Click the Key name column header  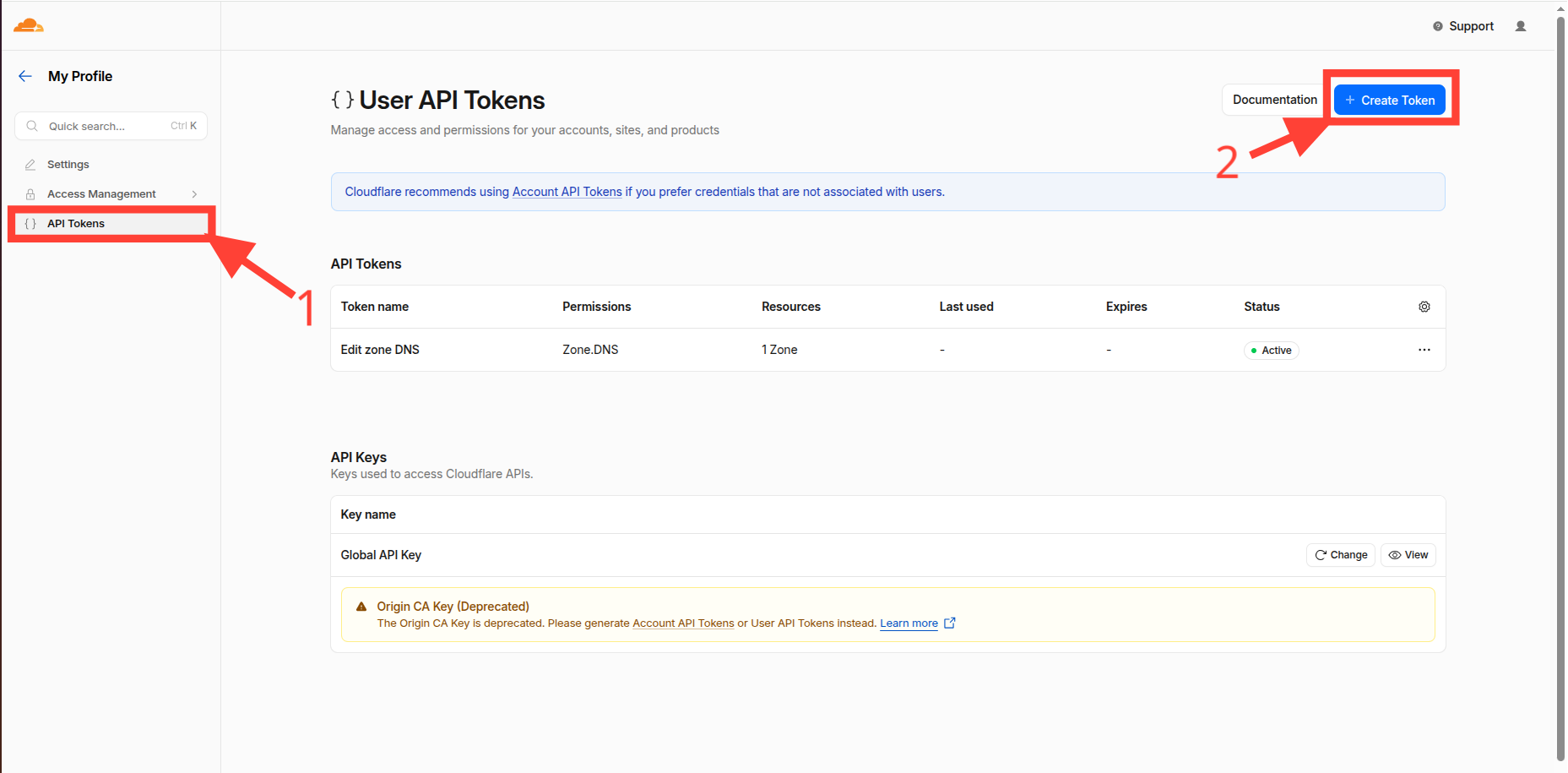(368, 514)
